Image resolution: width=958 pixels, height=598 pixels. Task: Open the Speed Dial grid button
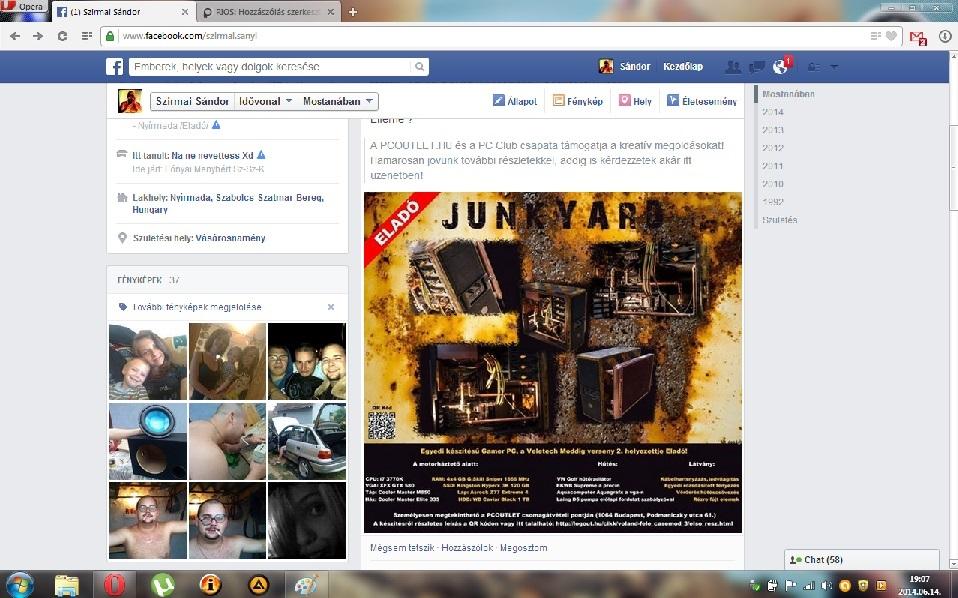pyautogui.click(x=86, y=36)
